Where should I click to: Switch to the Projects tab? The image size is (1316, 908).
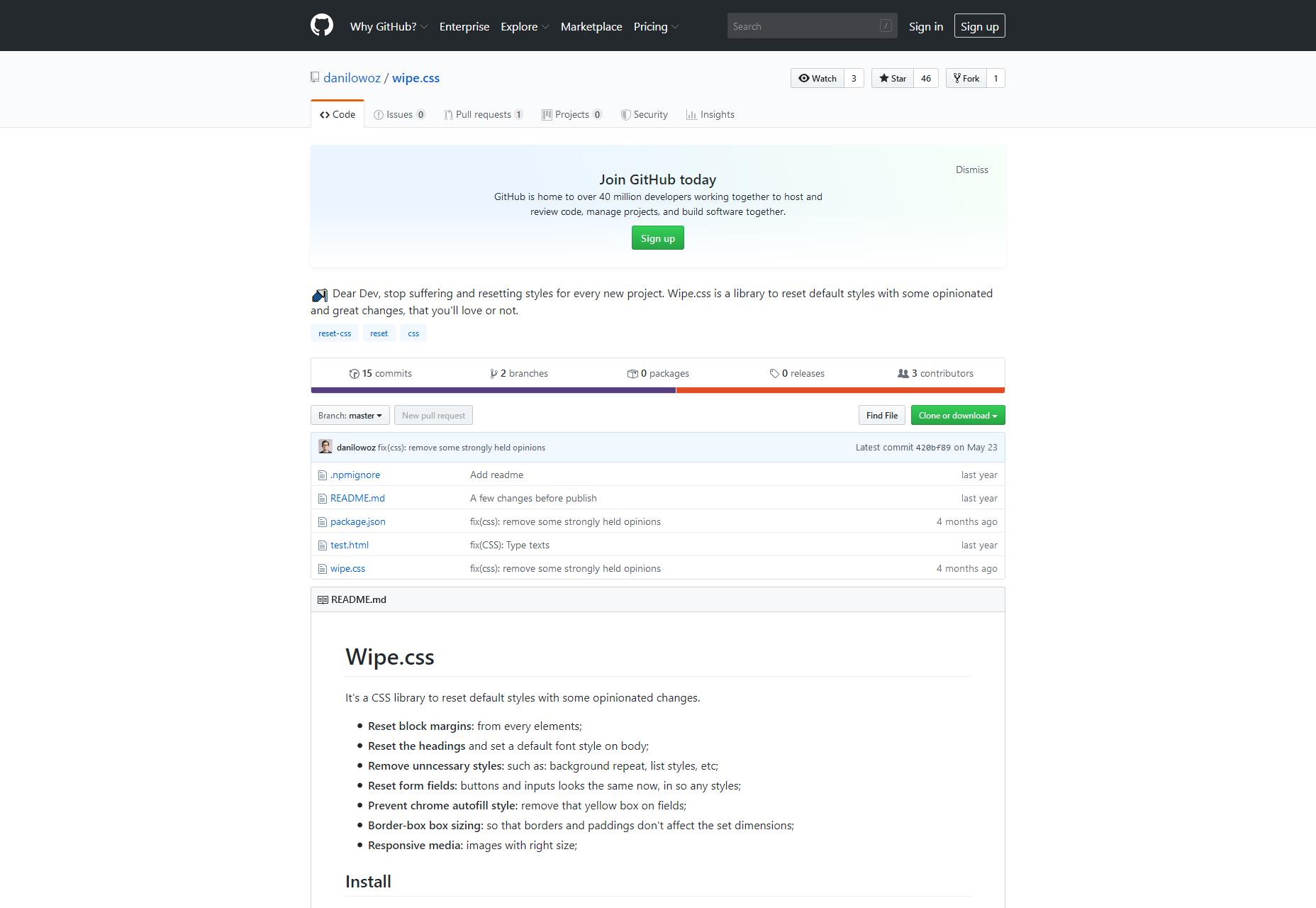tap(571, 114)
